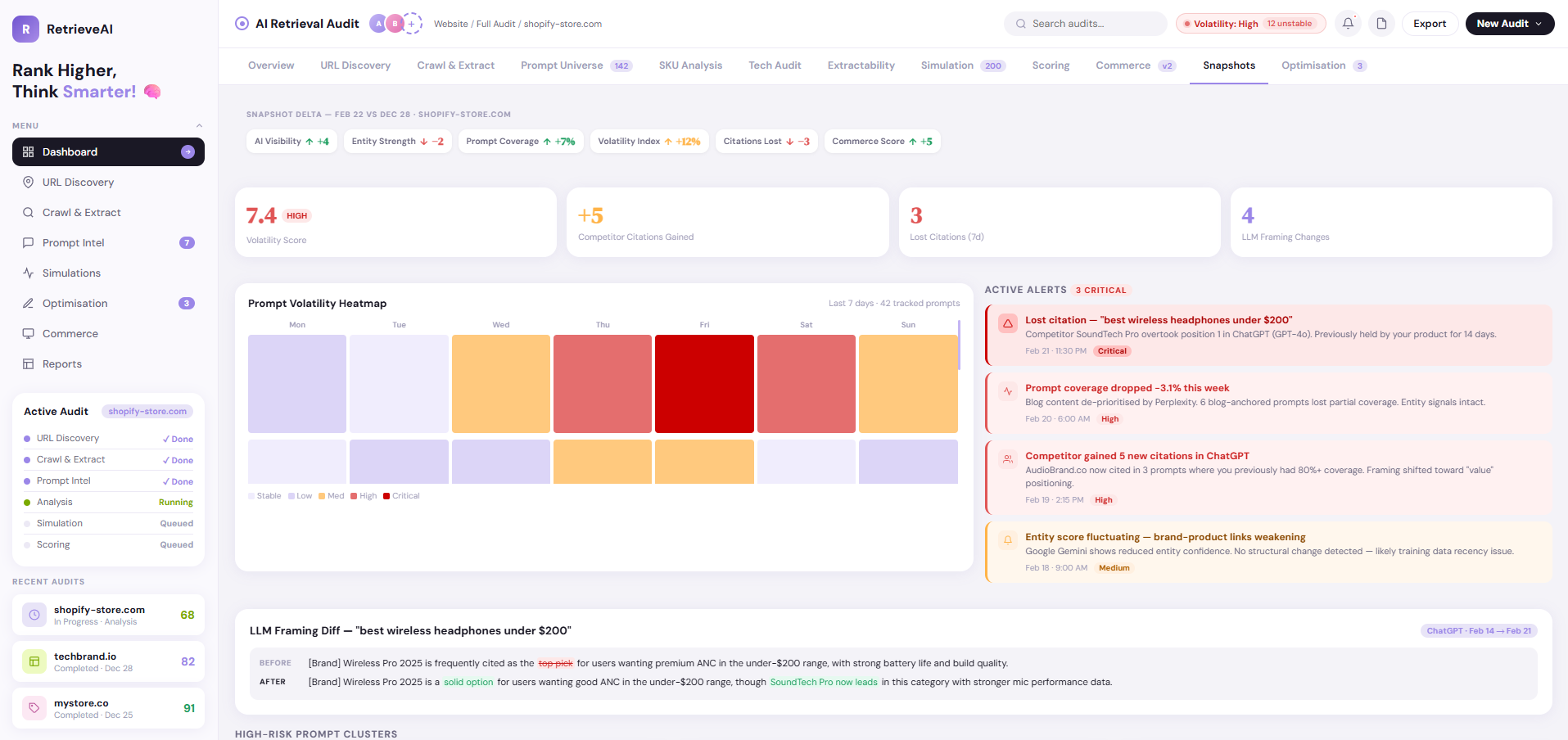Open the SKU Analysis tab
Image resolution: width=1568 pixels, height=740 pixels.
[x=689, y=65]
